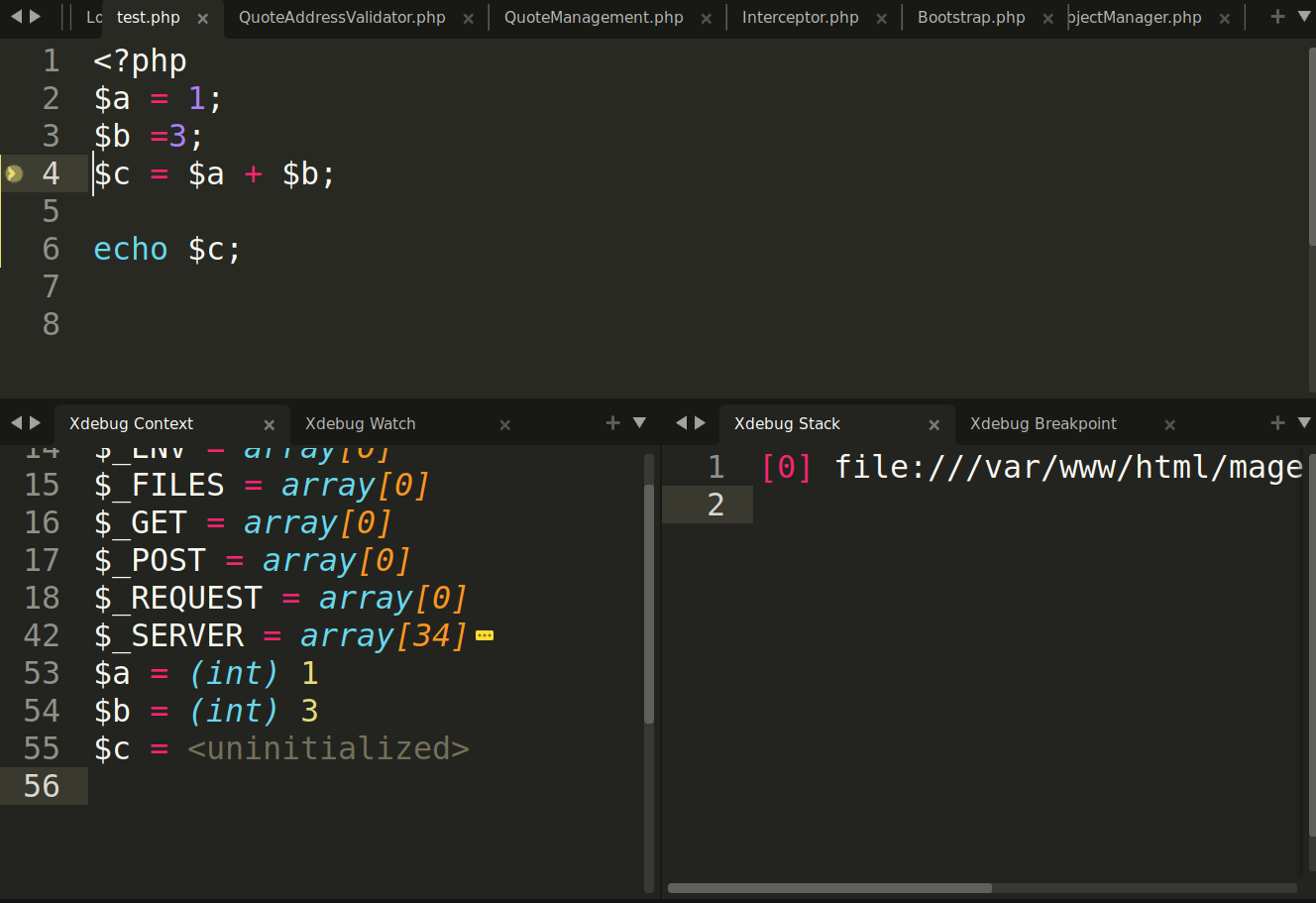Open the ObjectManager.php tab
This screenshot has width=1316, height=903.
(x=1136, y=18)
